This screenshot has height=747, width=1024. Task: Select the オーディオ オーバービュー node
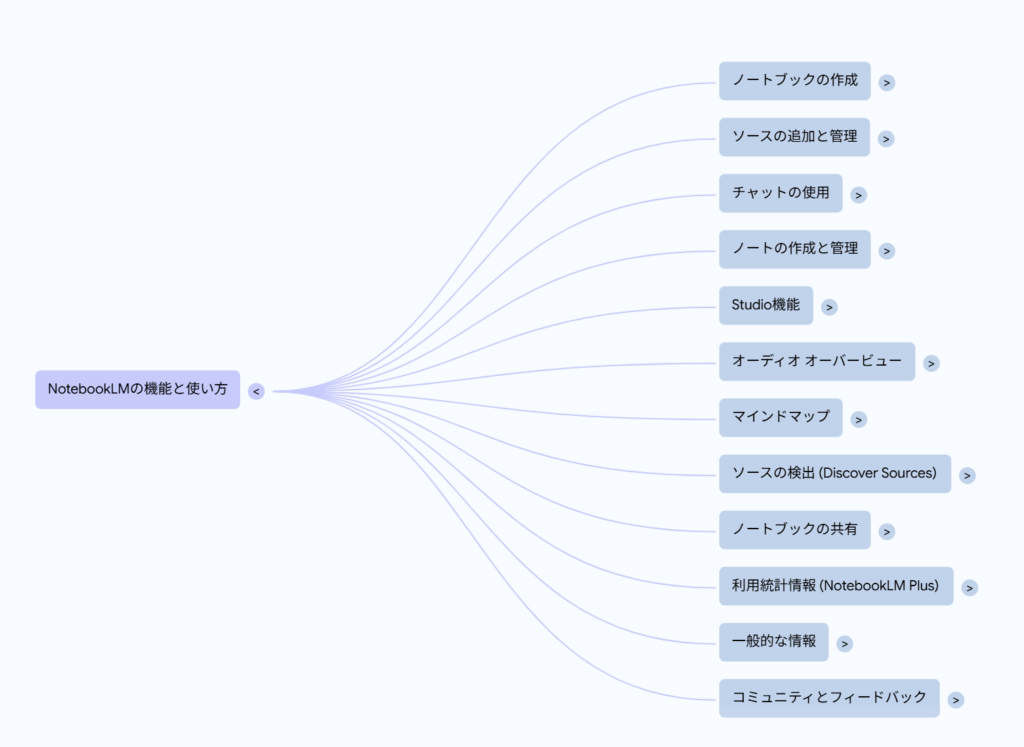[x=817, y=362]
